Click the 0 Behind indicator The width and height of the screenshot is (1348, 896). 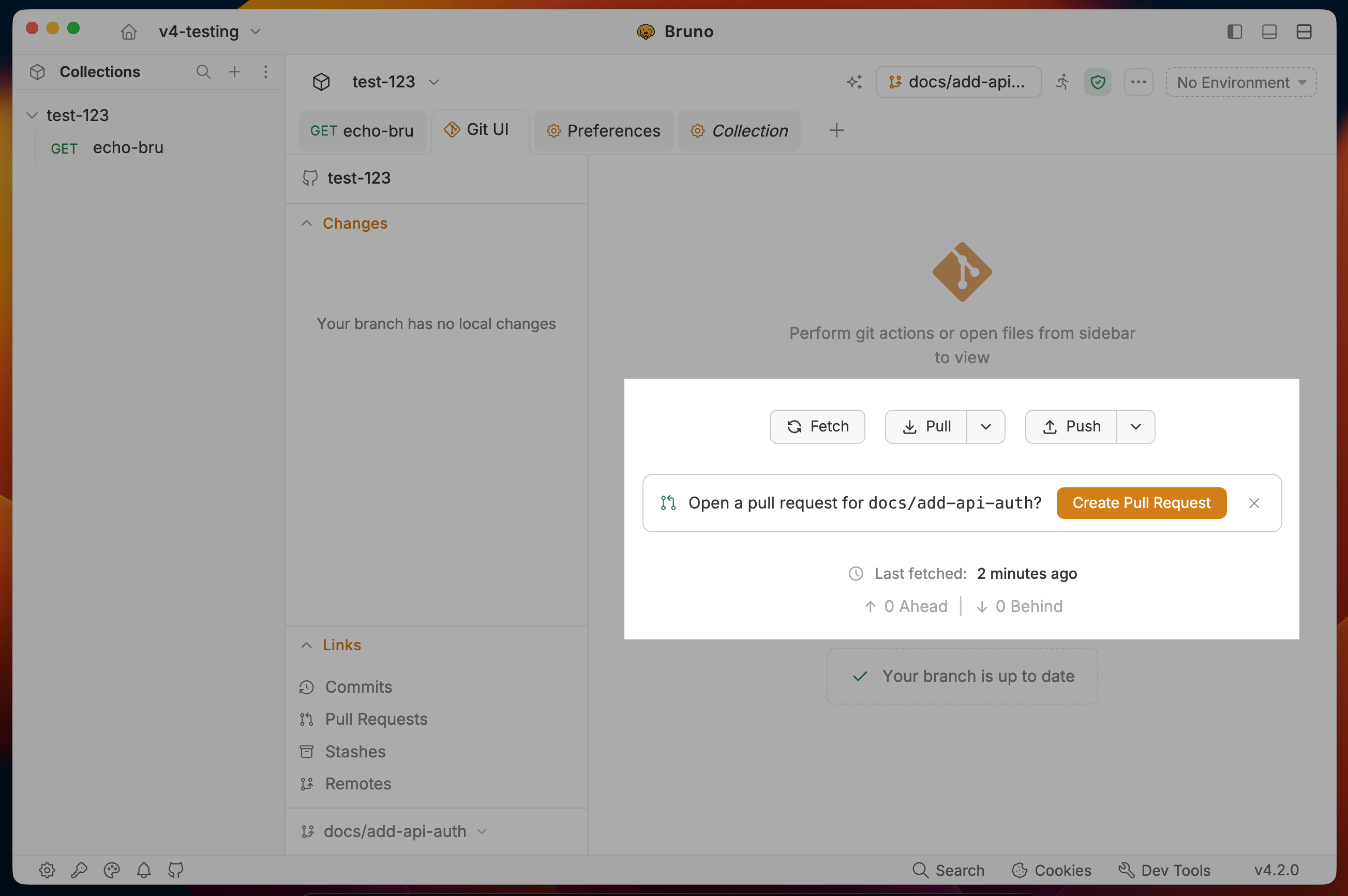(x=1020, y=606)
